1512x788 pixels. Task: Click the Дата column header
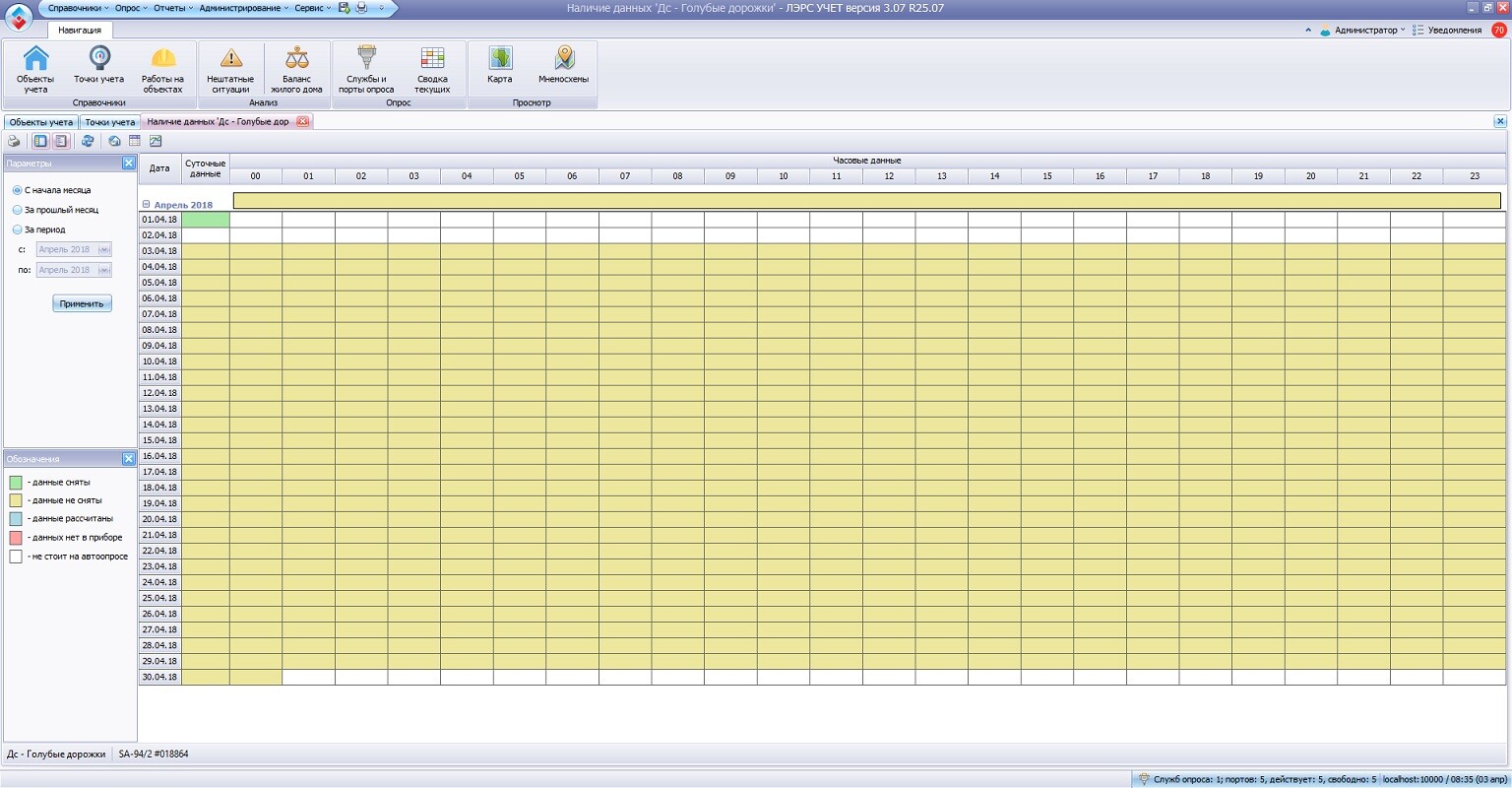[159, 168]
